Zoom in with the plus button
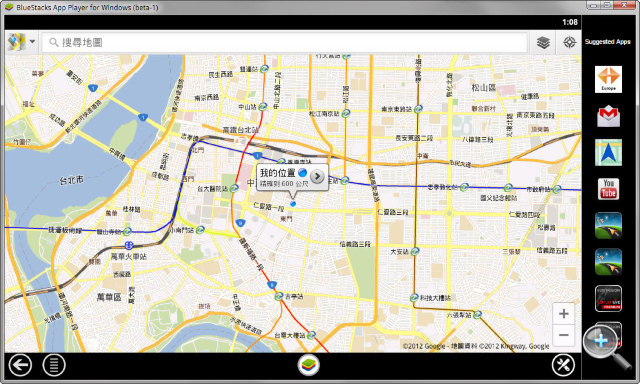 563,313
